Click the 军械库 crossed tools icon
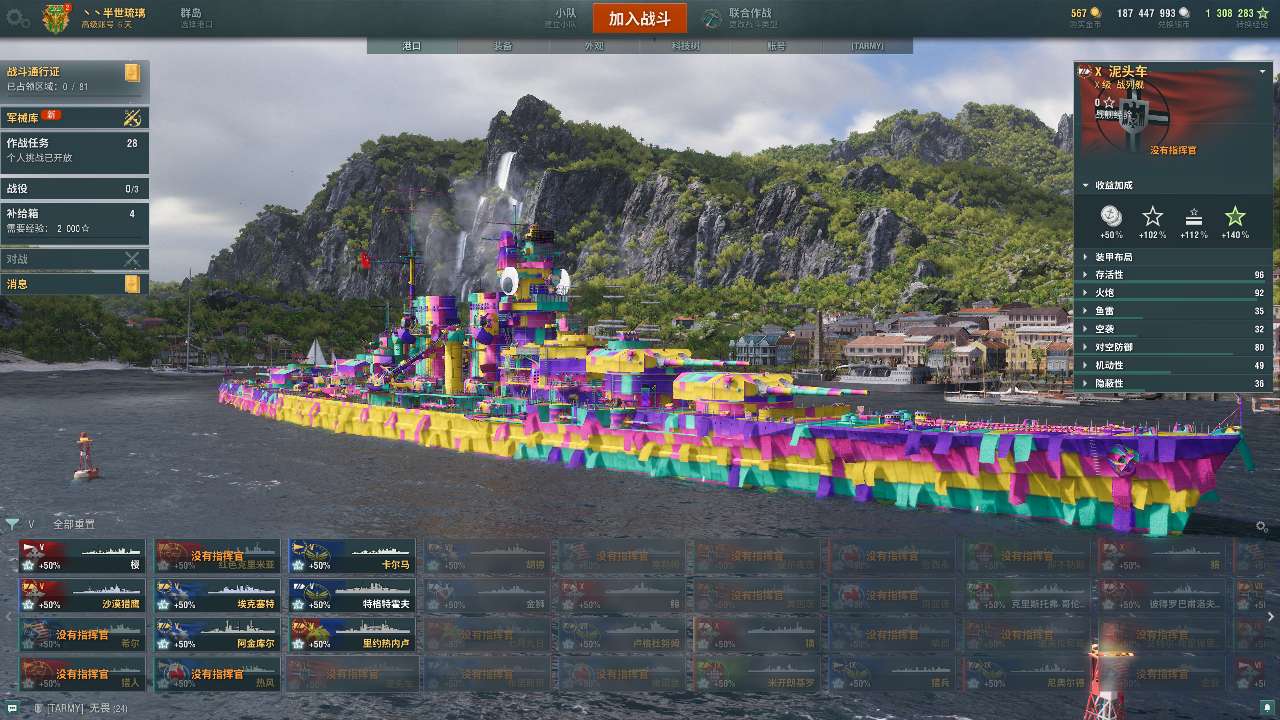The image size is (1280, 720). point(132,117)
